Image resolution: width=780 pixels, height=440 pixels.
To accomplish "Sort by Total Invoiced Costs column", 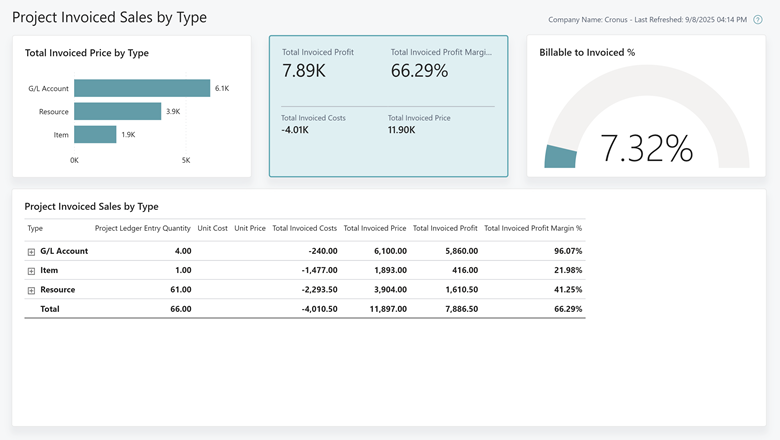I will point(304,228).
